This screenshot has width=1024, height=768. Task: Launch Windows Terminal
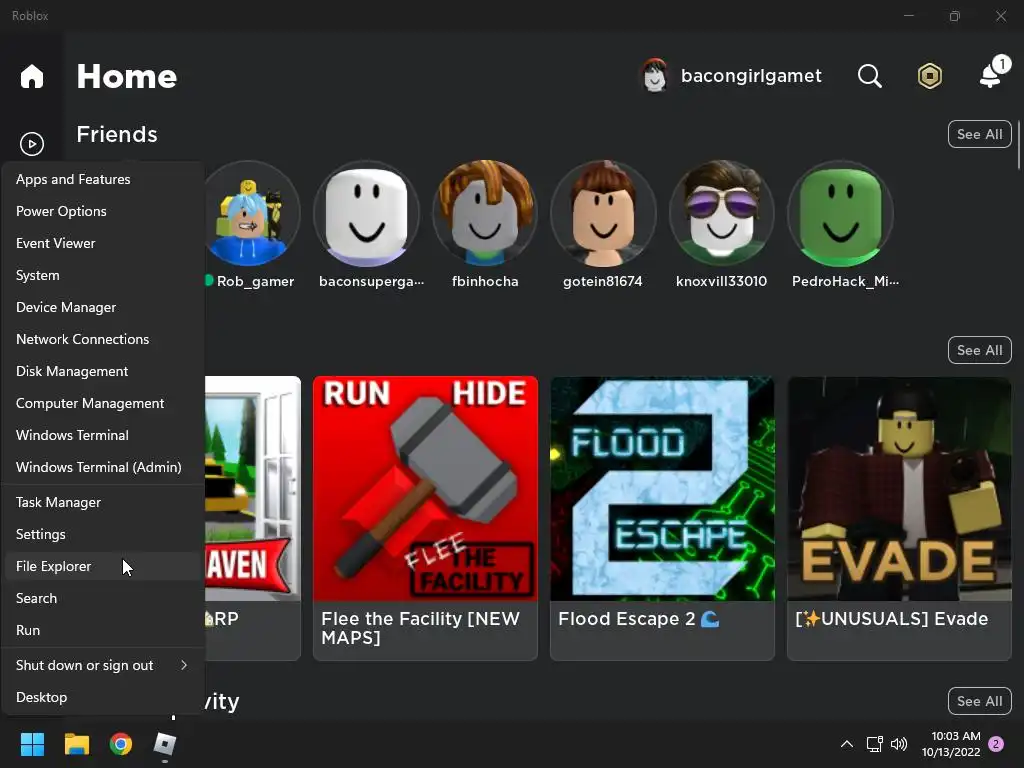click(103, 435)
